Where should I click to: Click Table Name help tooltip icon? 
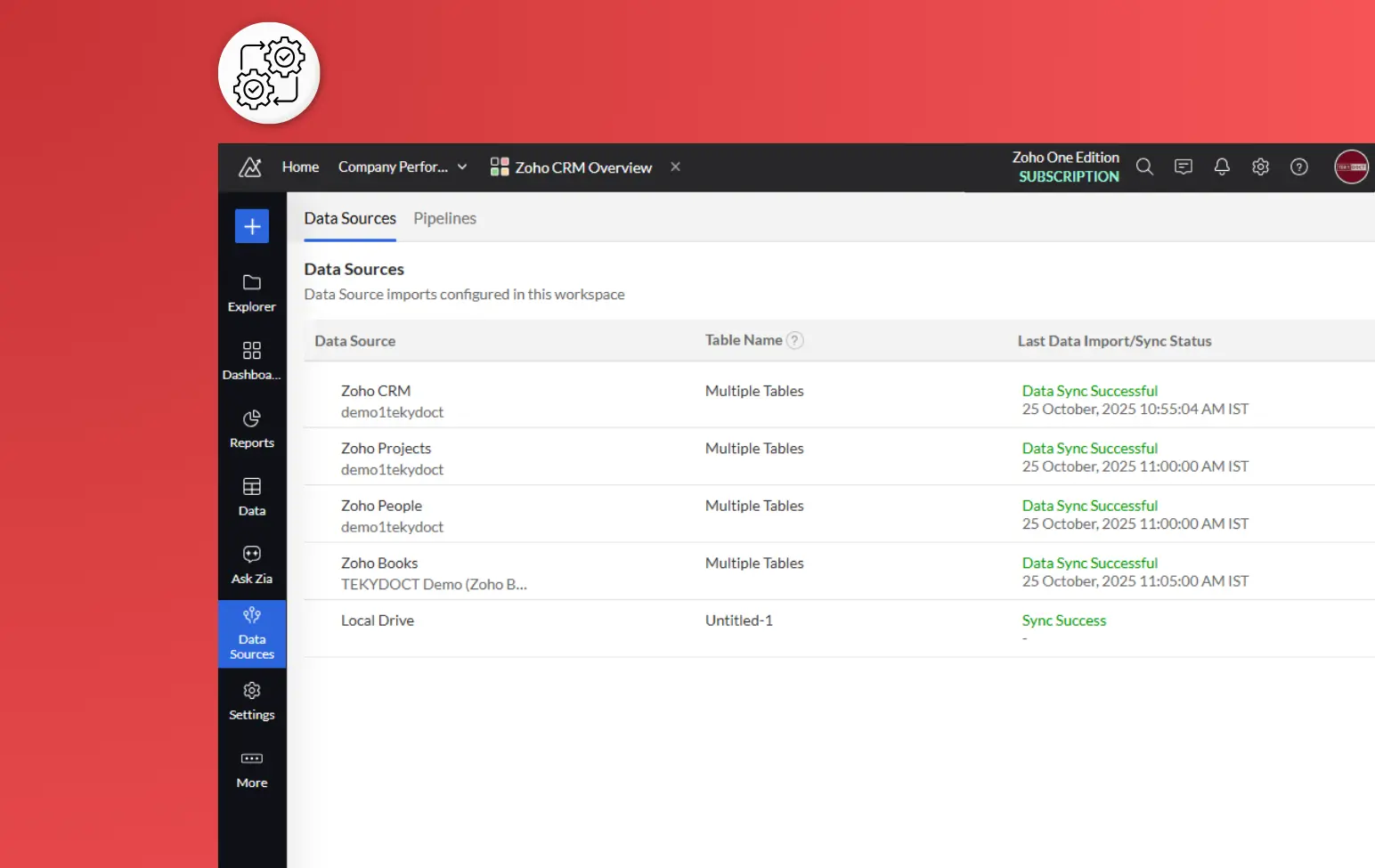click(795, 341)
